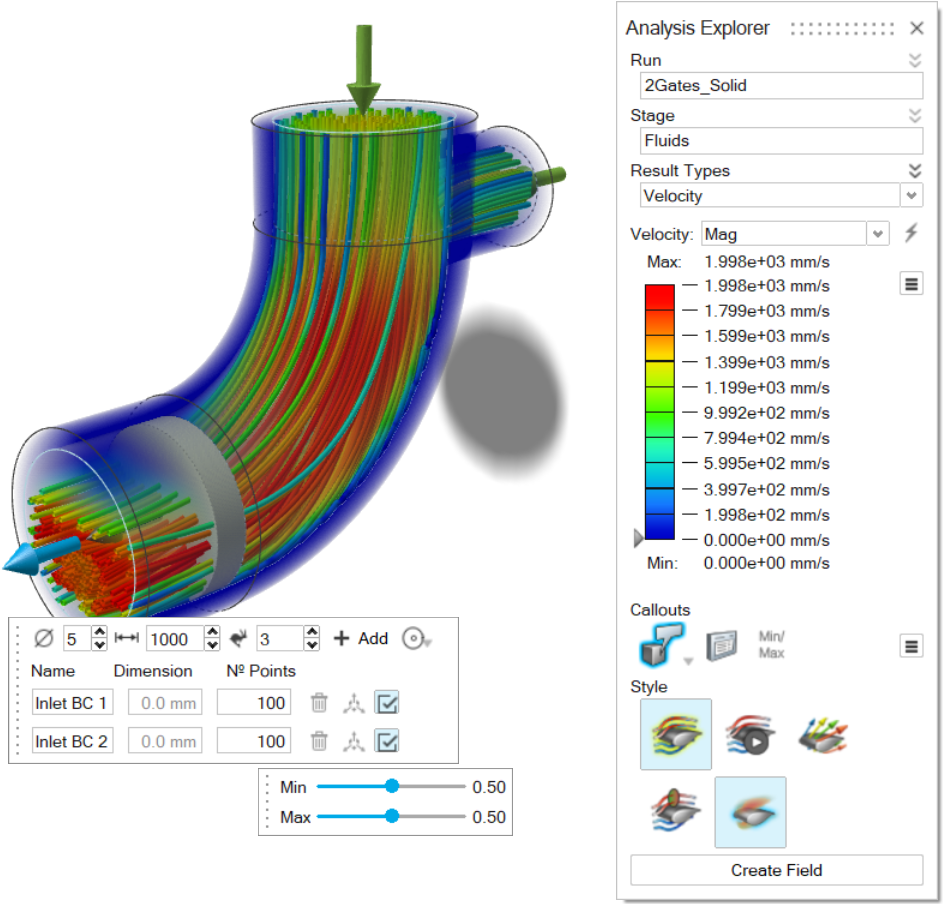This screenshot has height=904, width=943.
Task: Click the Inlet BC 2 points field
Action: (254, 741)
